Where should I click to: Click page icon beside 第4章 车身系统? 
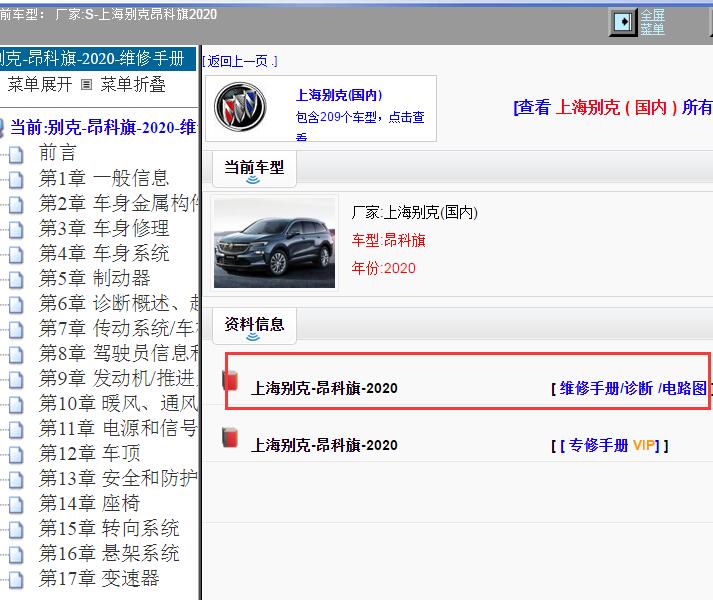(16, 255)
